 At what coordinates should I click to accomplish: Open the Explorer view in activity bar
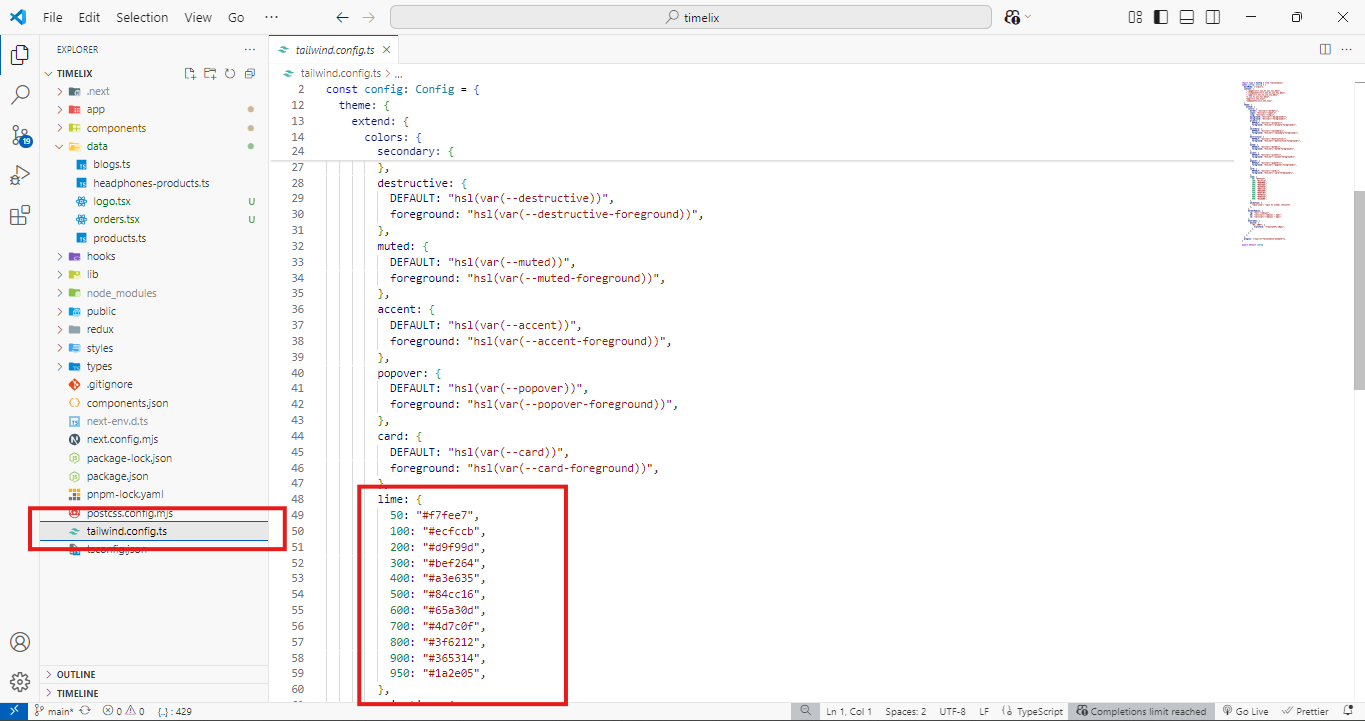point(19,55)
